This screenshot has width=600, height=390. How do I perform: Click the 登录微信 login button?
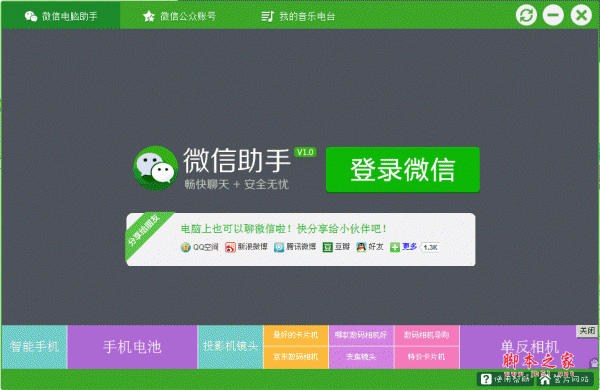coord(403,170)
